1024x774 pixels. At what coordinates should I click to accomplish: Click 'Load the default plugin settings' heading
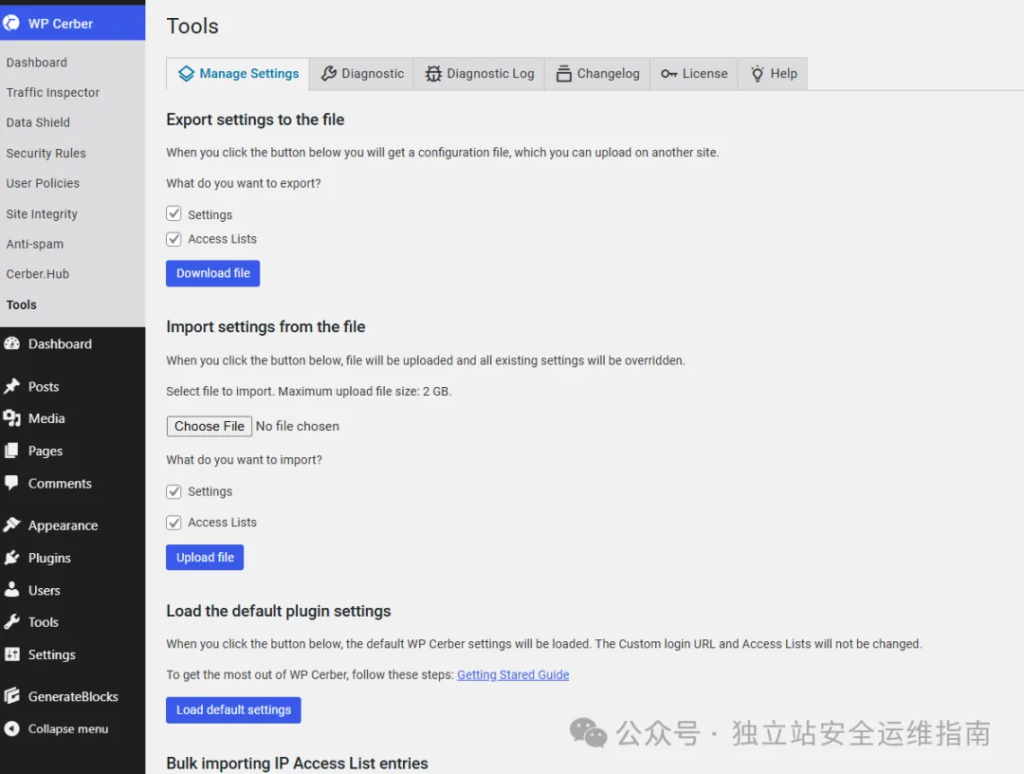[x=279, y=611]
